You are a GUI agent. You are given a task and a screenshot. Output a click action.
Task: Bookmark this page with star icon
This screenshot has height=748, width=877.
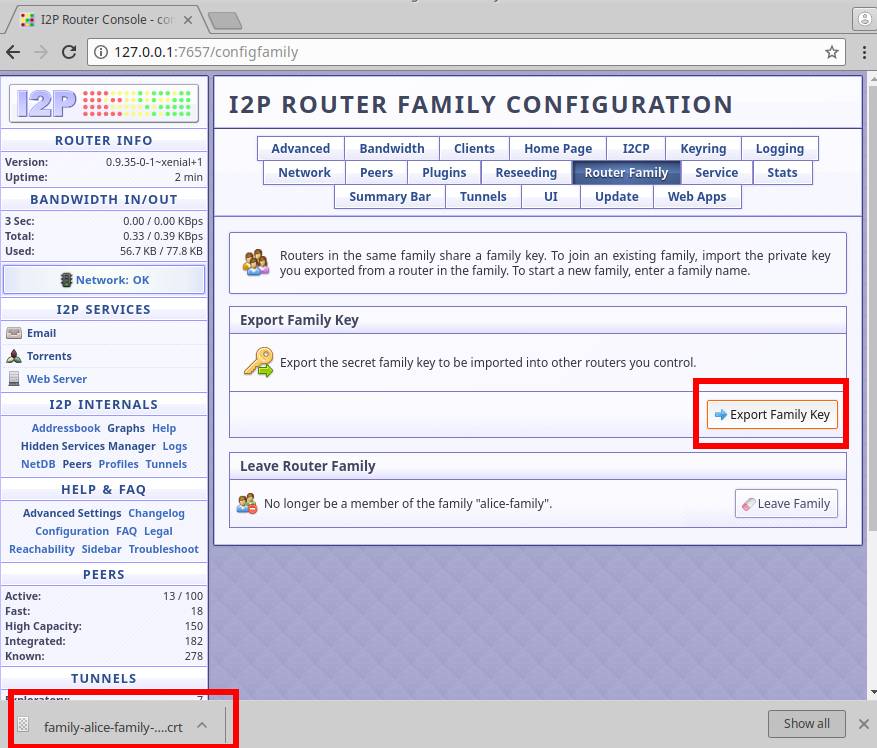tap(831, 52)
